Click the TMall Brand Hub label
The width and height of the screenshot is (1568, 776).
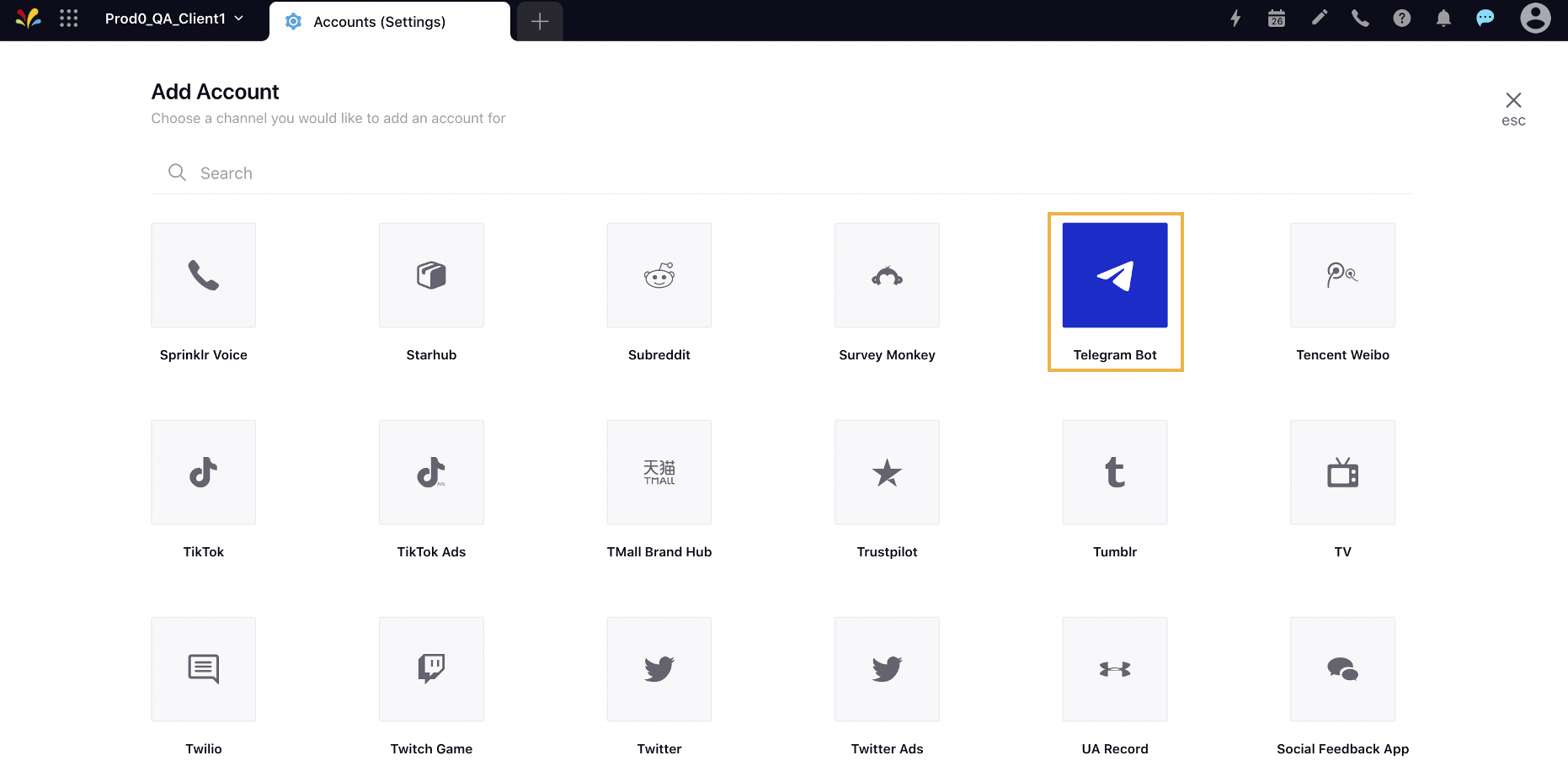(659, 552)
